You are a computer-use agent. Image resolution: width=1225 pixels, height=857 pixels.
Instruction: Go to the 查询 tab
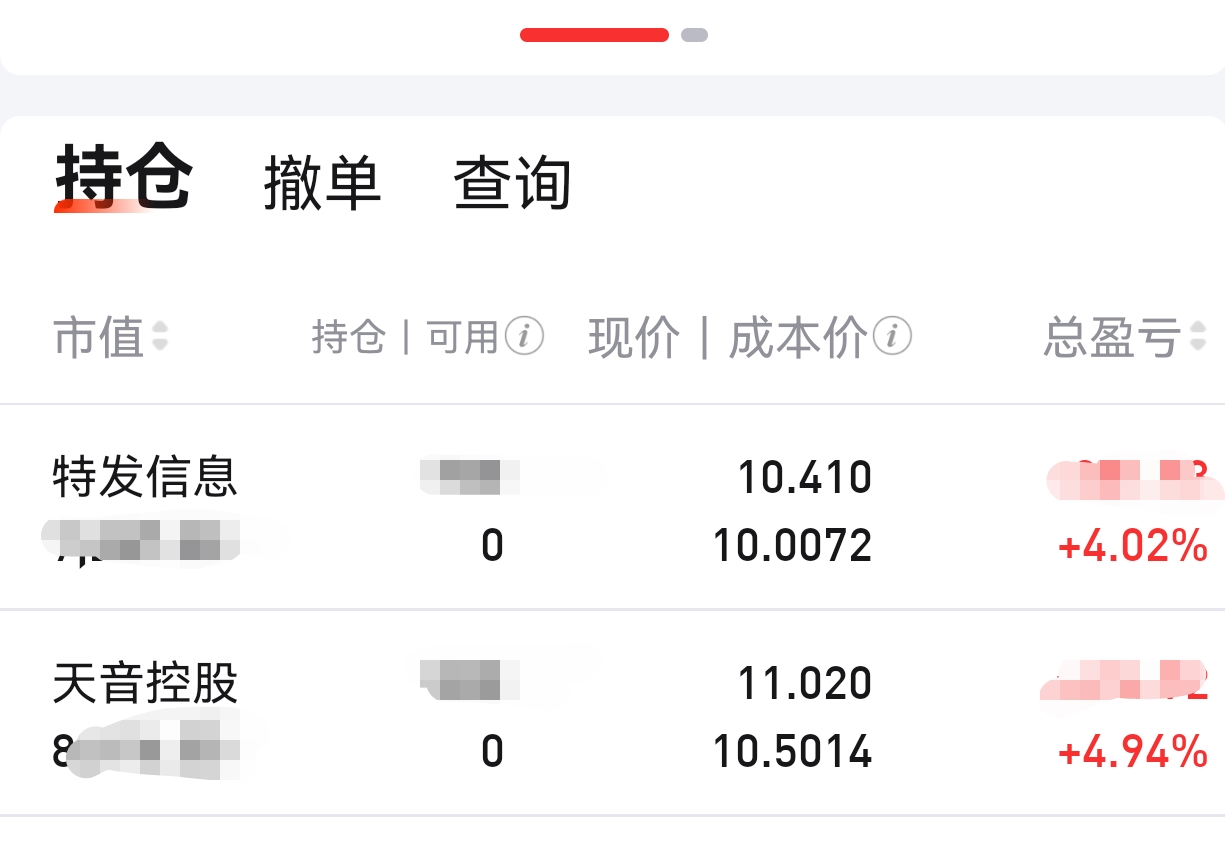pyautogui.click(x=512, y=183)
